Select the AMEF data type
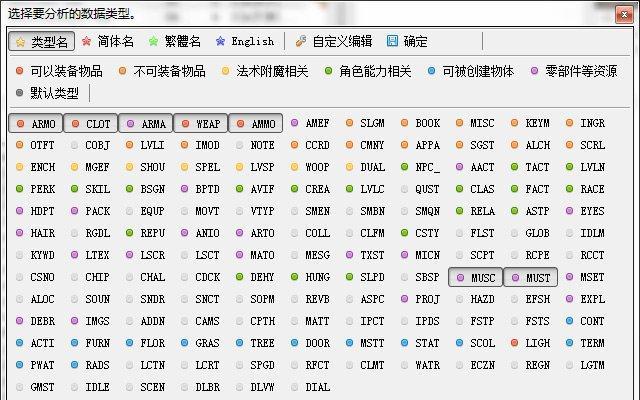Image resolution: width=640 pixels, height=400 pixels. pyautogui.click(x=311, y=123)
